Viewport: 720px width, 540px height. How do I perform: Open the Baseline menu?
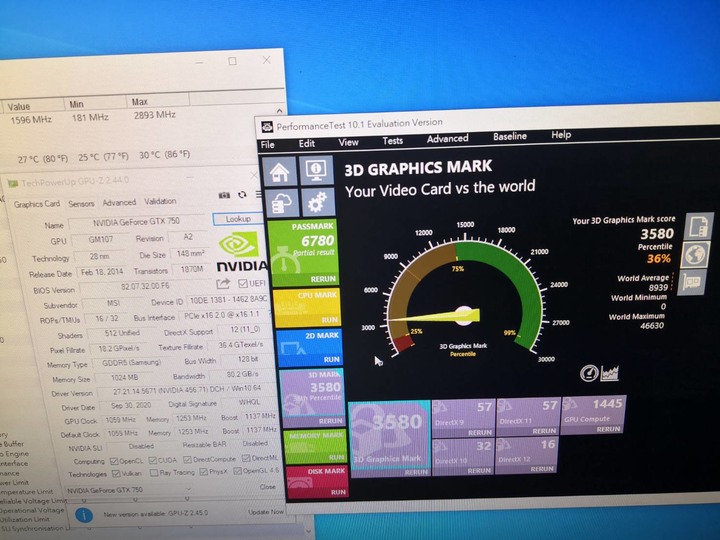pyautogui.click(x=510, y=136)
